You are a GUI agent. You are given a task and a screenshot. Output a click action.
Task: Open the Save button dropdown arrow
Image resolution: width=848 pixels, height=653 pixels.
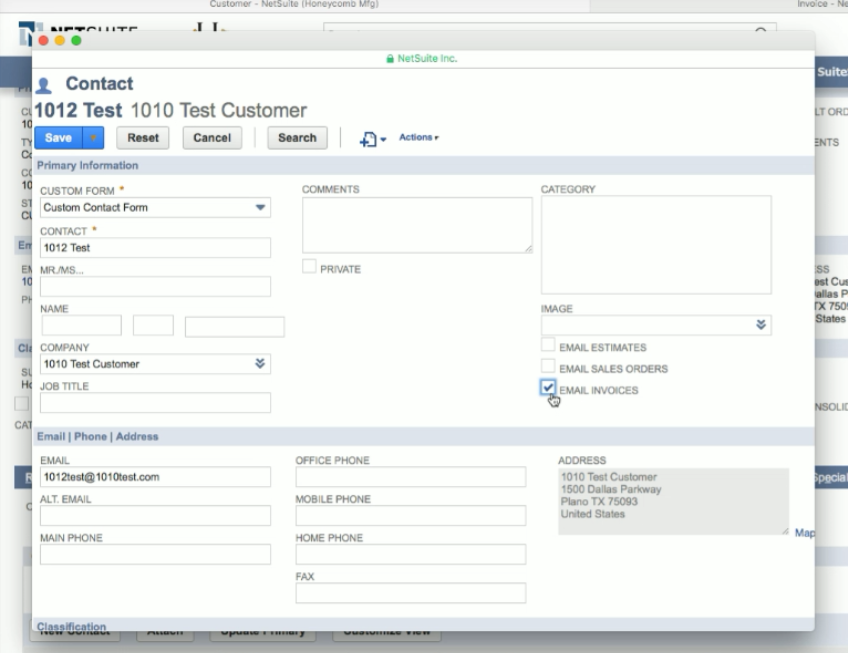pyautogui.click(x=93, y=138)
